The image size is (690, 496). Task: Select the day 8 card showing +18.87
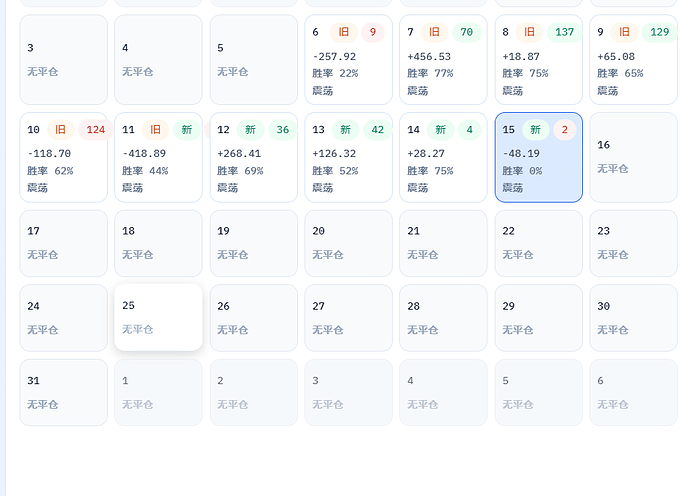(x=539, y=60)
